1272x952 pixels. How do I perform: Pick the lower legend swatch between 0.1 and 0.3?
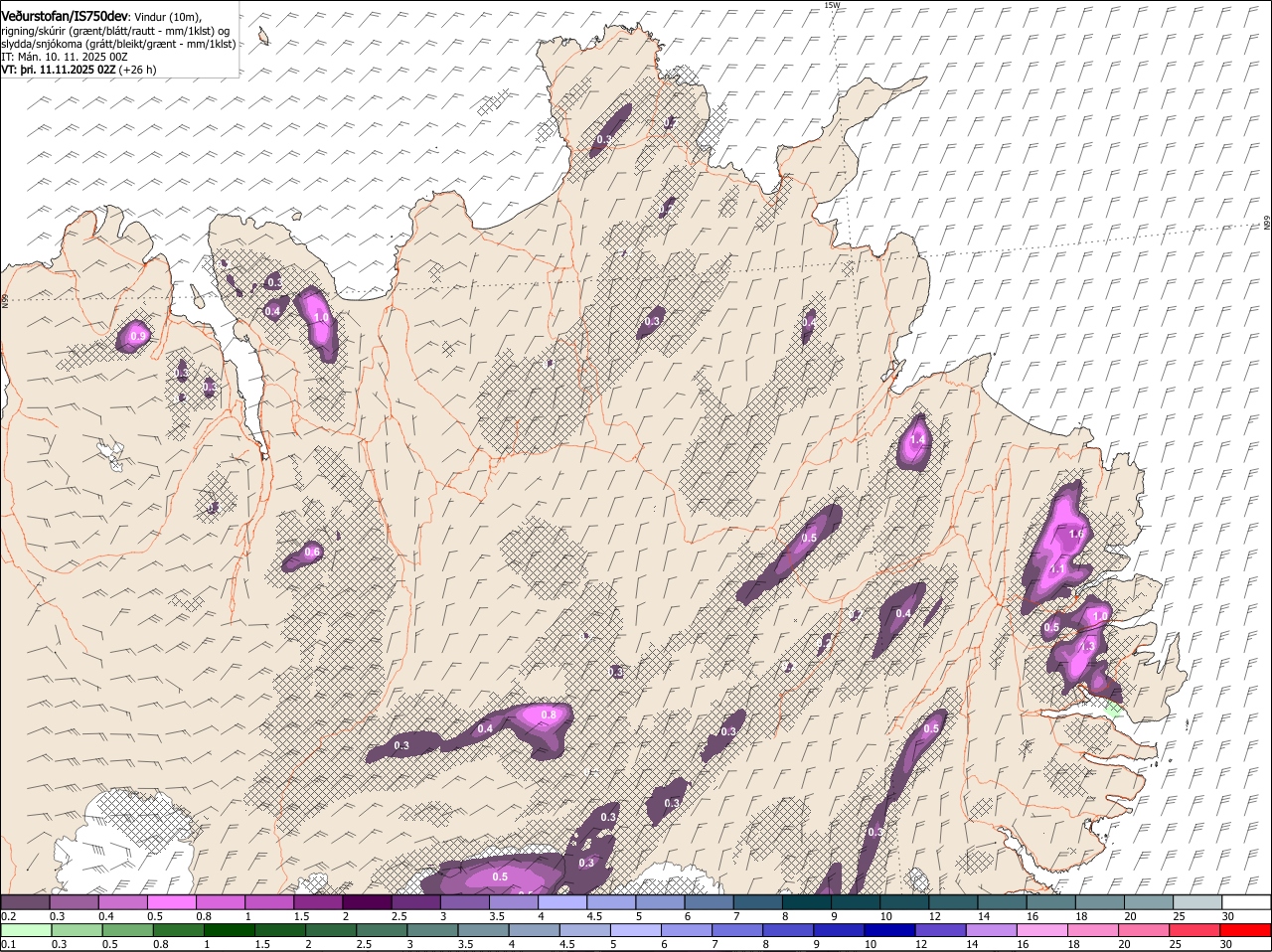tap(27, 930)
